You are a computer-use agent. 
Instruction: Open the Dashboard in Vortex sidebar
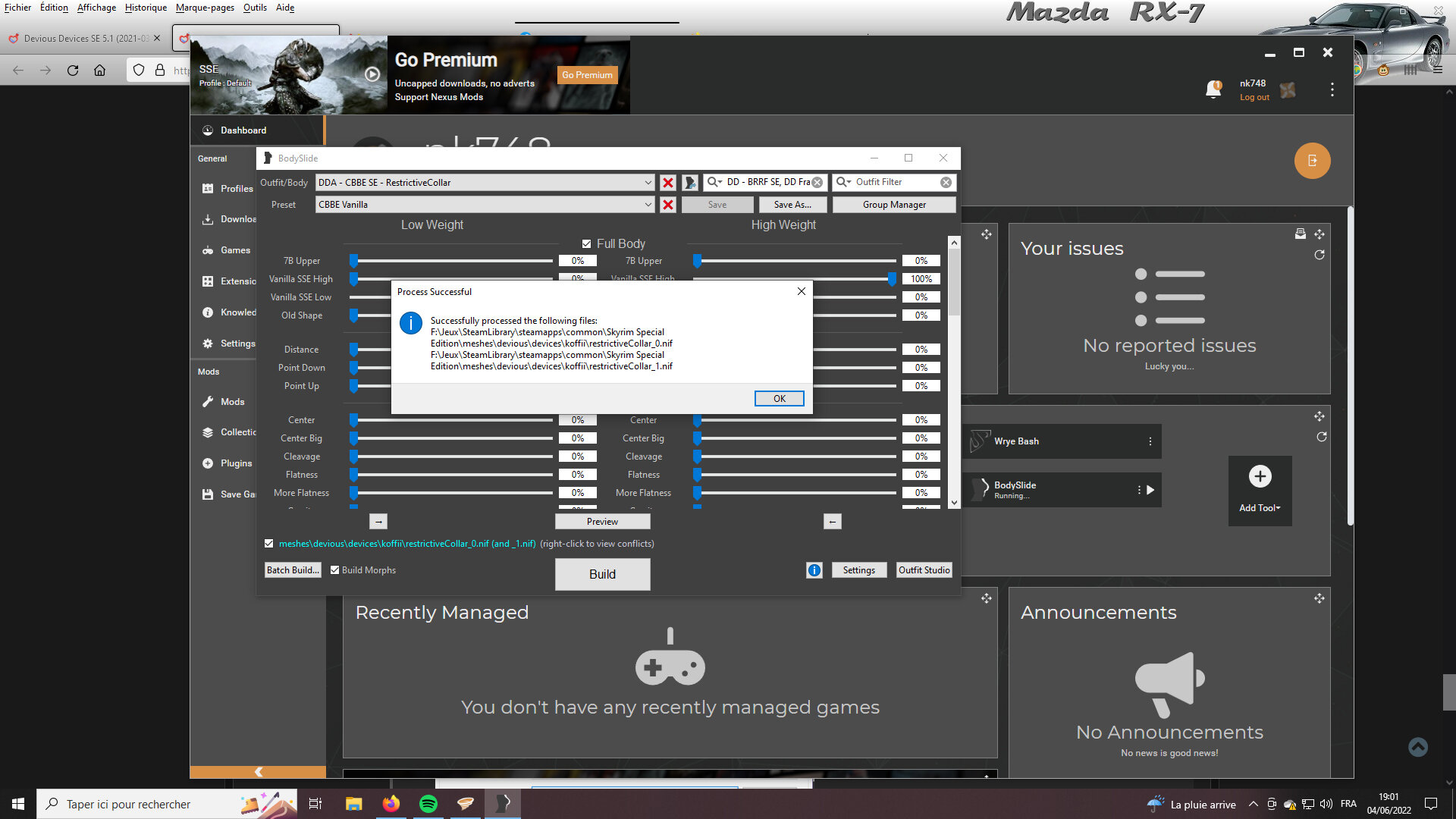click(243, 130)
